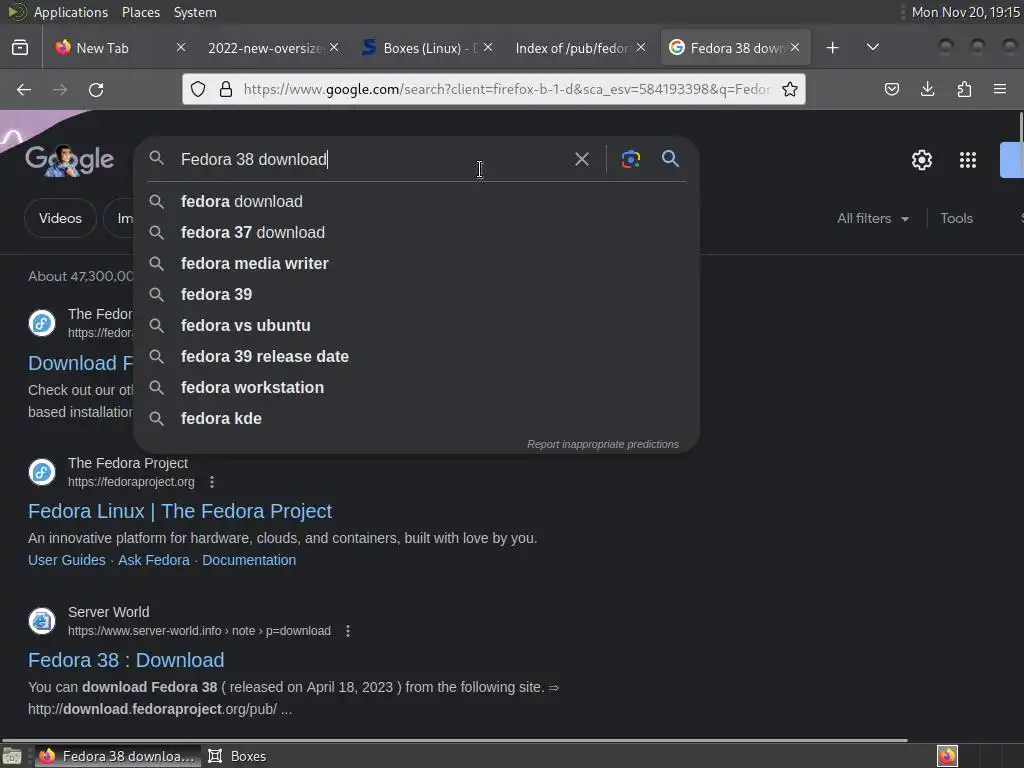Image resolution: width=1024 pixels, height=768 pixels.
Task: Choose suggestion 'fedora 37 download'
Action: click(417, 232)
